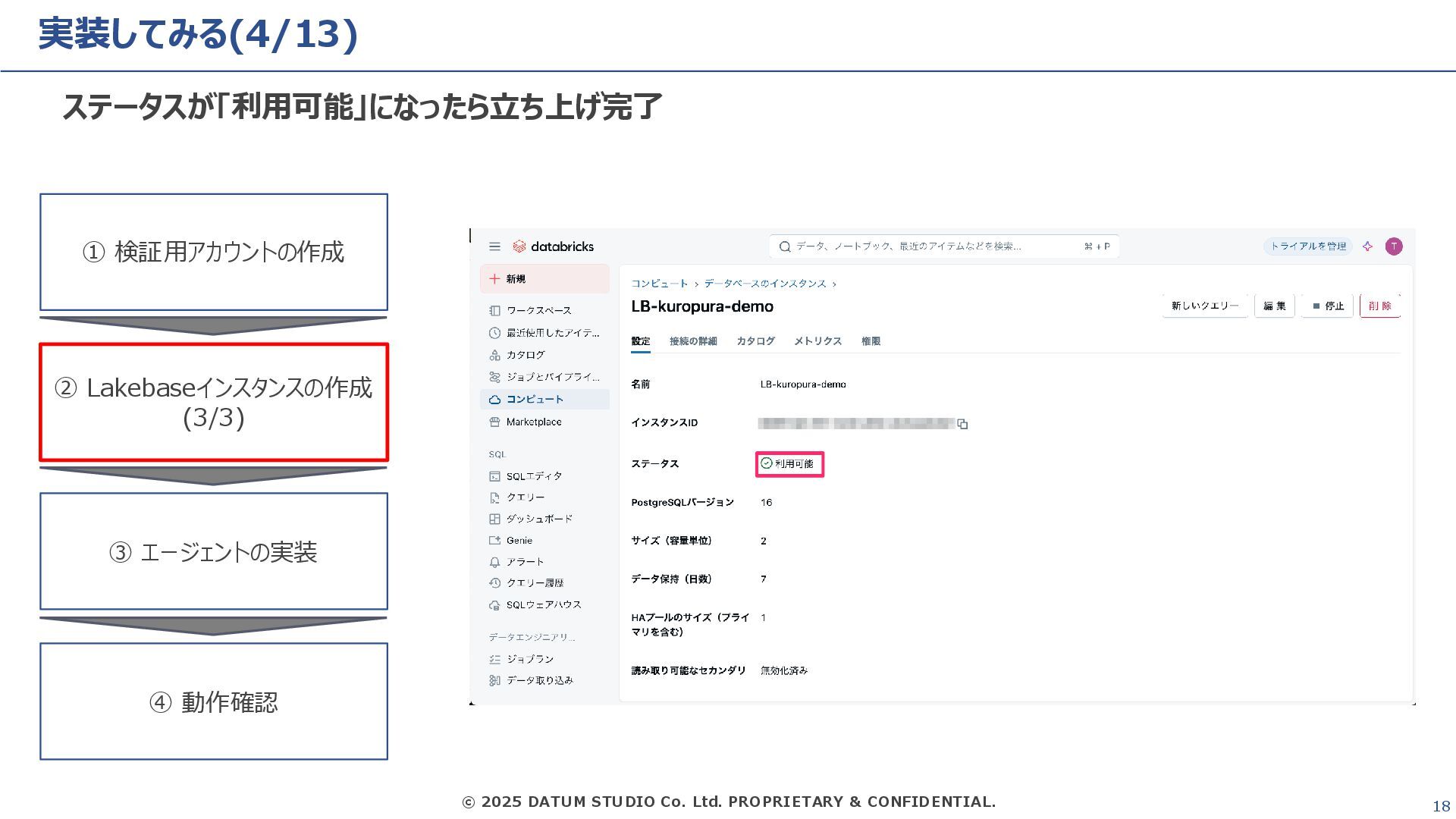Click the Genie sidebar icon
This screenshot has width=1456, height=819.
[x=494, y=541]
